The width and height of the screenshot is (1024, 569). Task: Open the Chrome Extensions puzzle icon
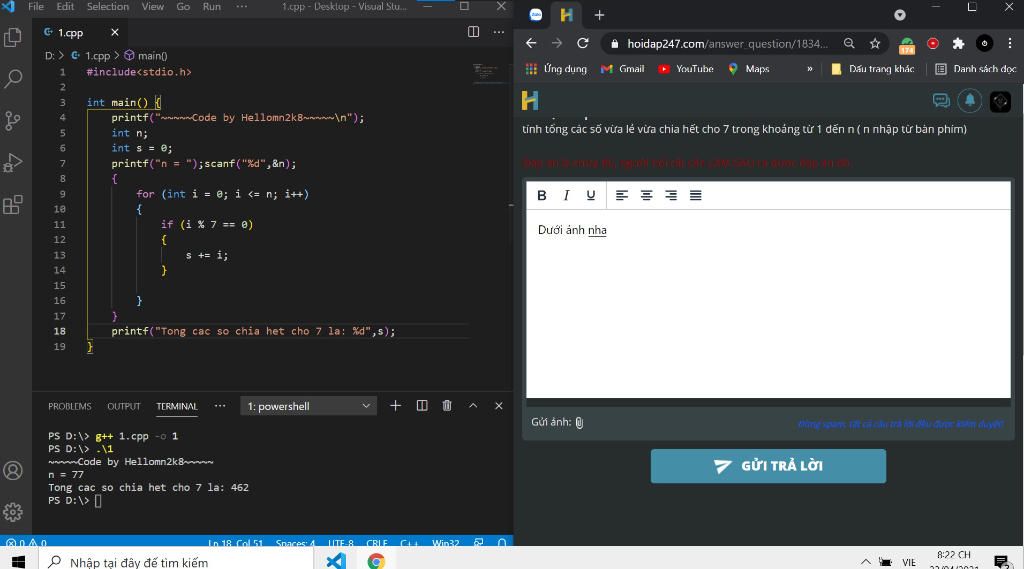(x=958, y=43)
